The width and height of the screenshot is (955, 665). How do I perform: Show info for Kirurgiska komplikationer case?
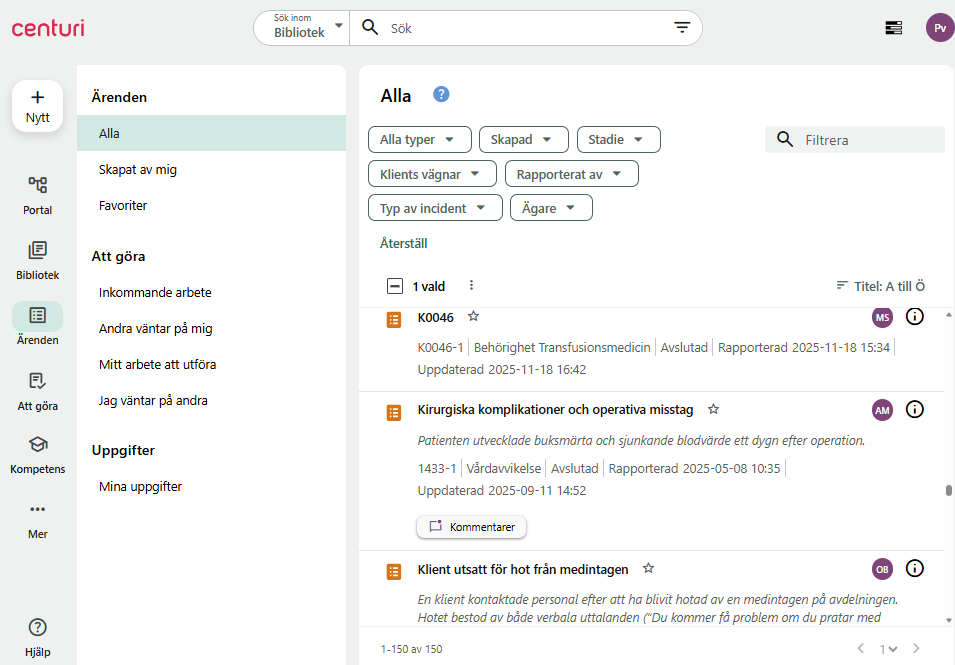[x=914, y=409]
